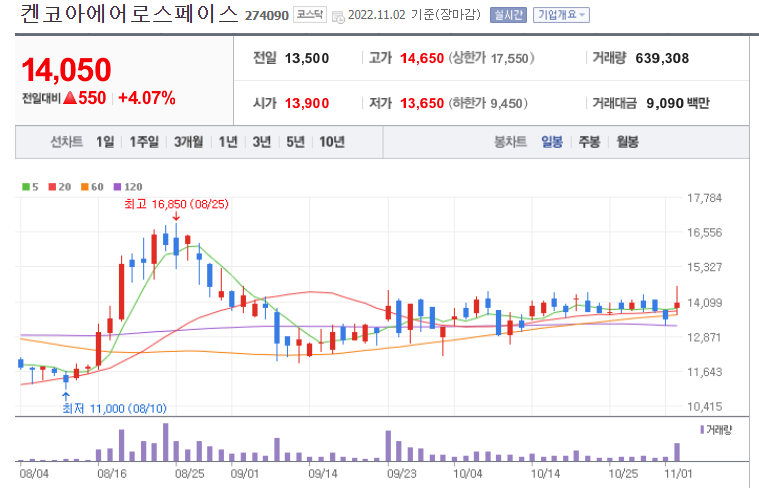Screen dimensions: 759x488
Task: Select the 1주일 line chart tab
Action: (x=144, y=142)
